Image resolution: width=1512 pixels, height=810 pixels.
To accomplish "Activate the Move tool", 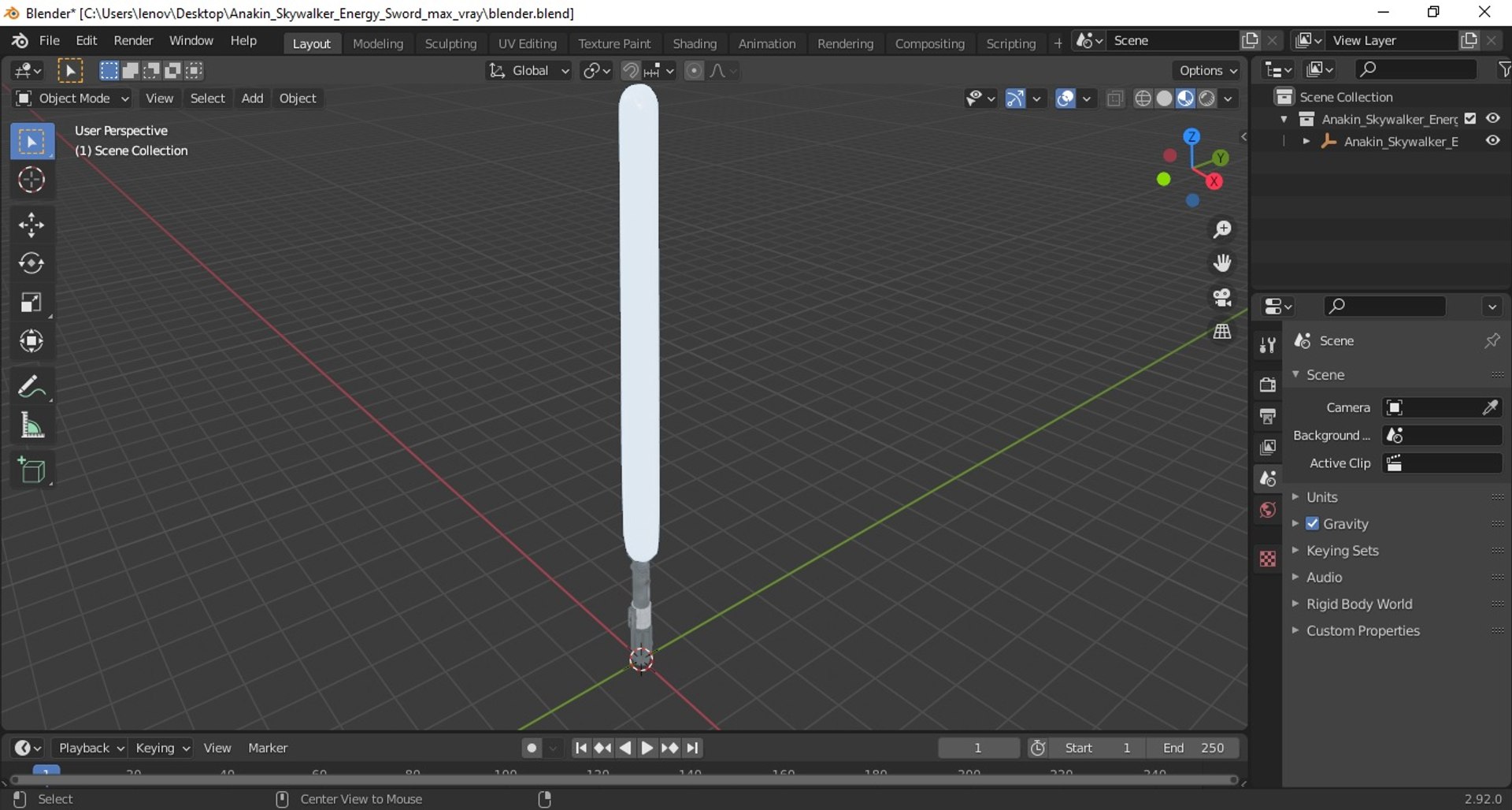I will click(31, 225).
